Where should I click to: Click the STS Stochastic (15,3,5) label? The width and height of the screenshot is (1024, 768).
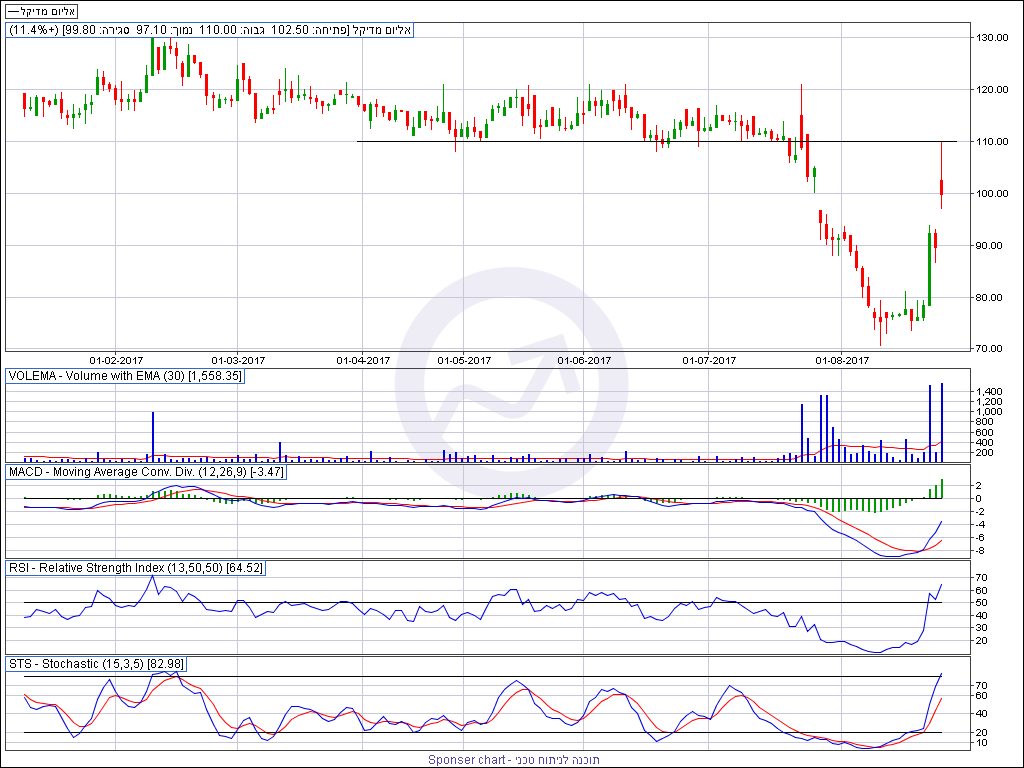pos(96,663)
